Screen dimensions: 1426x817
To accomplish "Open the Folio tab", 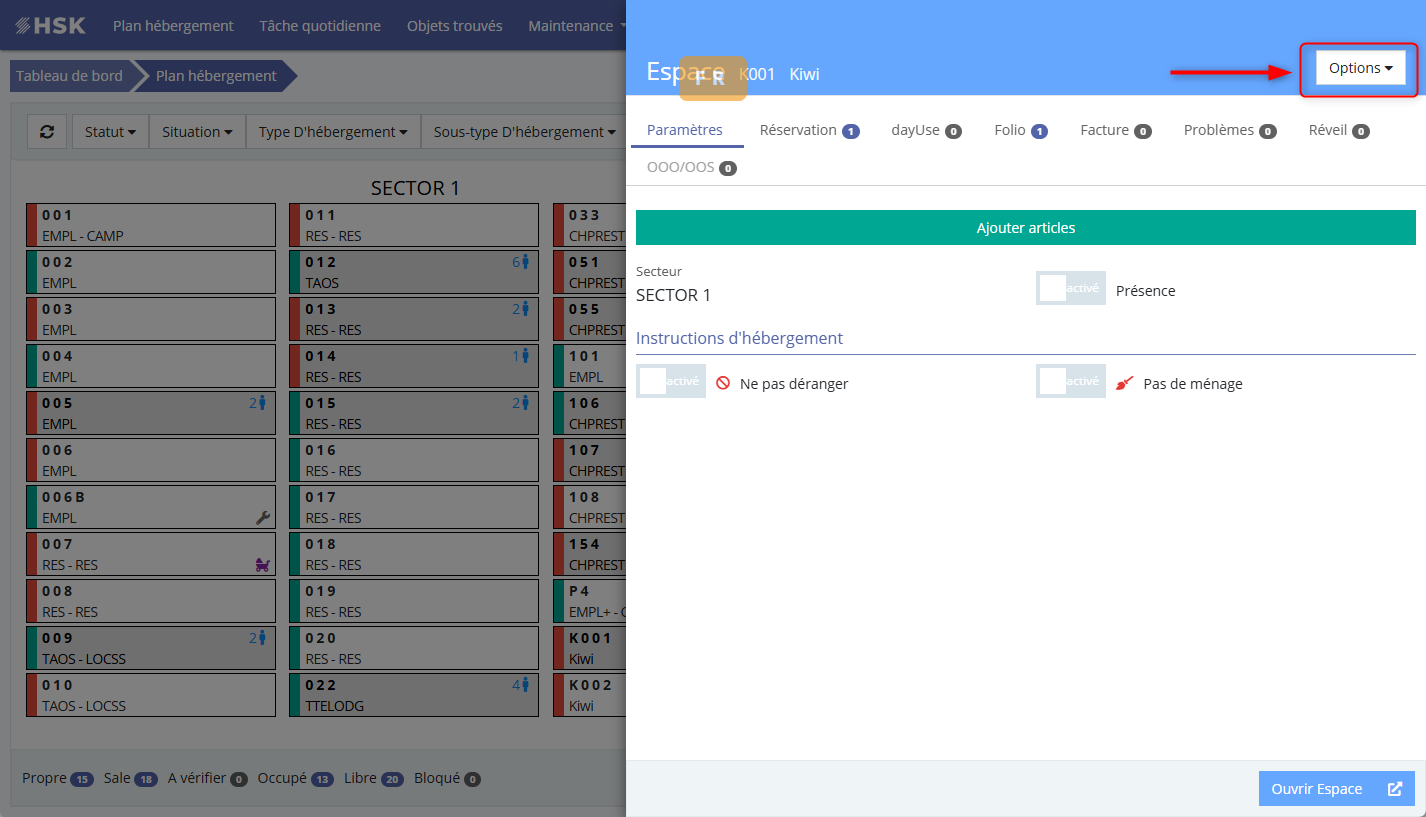I will tap(1020, 130).
